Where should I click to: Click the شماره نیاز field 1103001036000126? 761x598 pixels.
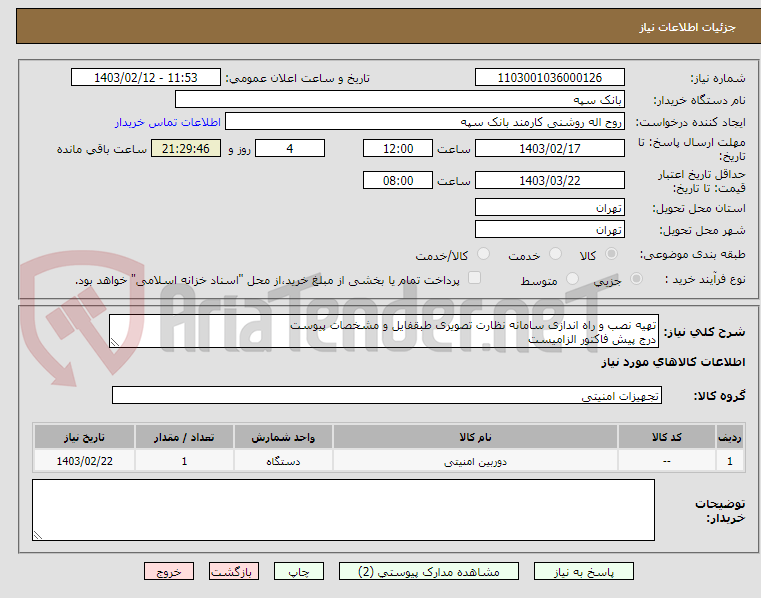pyautogui.click(x=549, y=77)
